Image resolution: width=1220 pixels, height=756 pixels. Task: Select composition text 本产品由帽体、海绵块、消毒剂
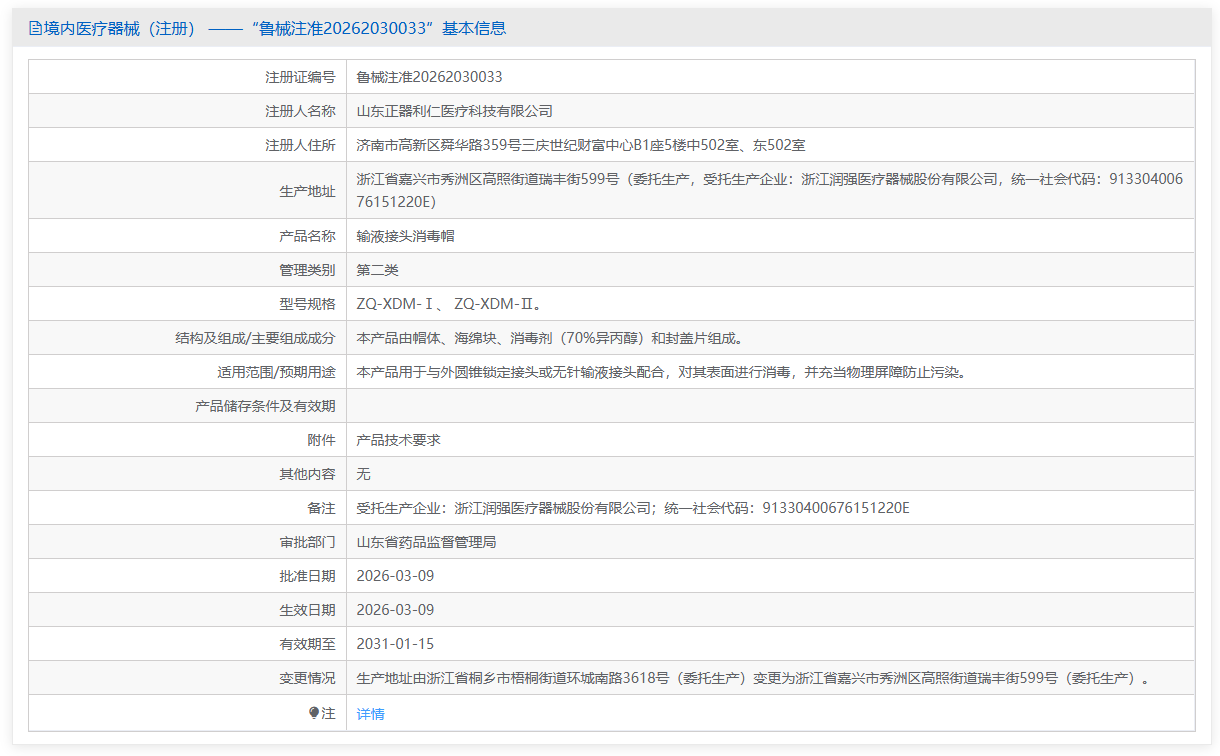[550, 338]
